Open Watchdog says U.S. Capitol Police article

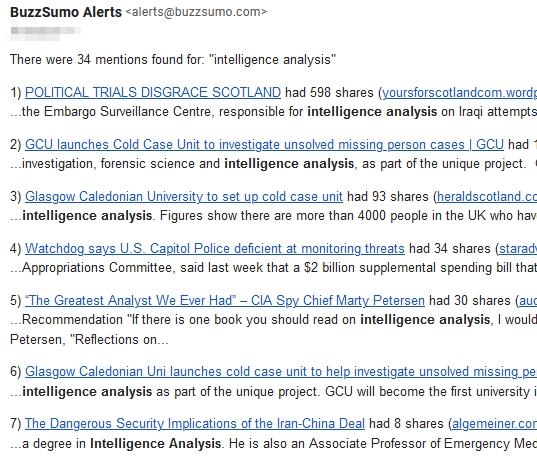(x=215, y=248)
